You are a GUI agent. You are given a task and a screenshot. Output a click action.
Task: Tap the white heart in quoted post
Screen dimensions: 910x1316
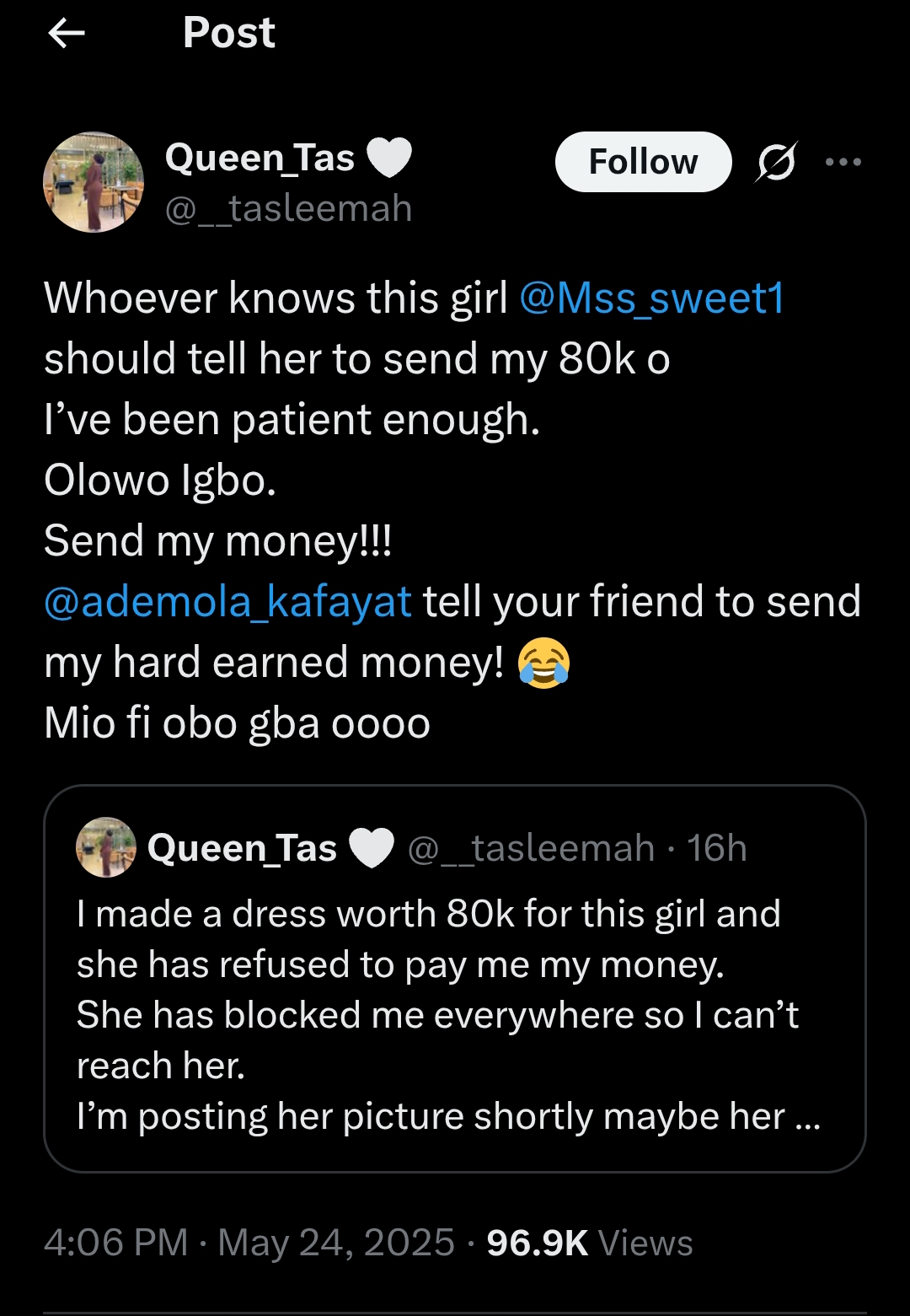tap(371, 848)
